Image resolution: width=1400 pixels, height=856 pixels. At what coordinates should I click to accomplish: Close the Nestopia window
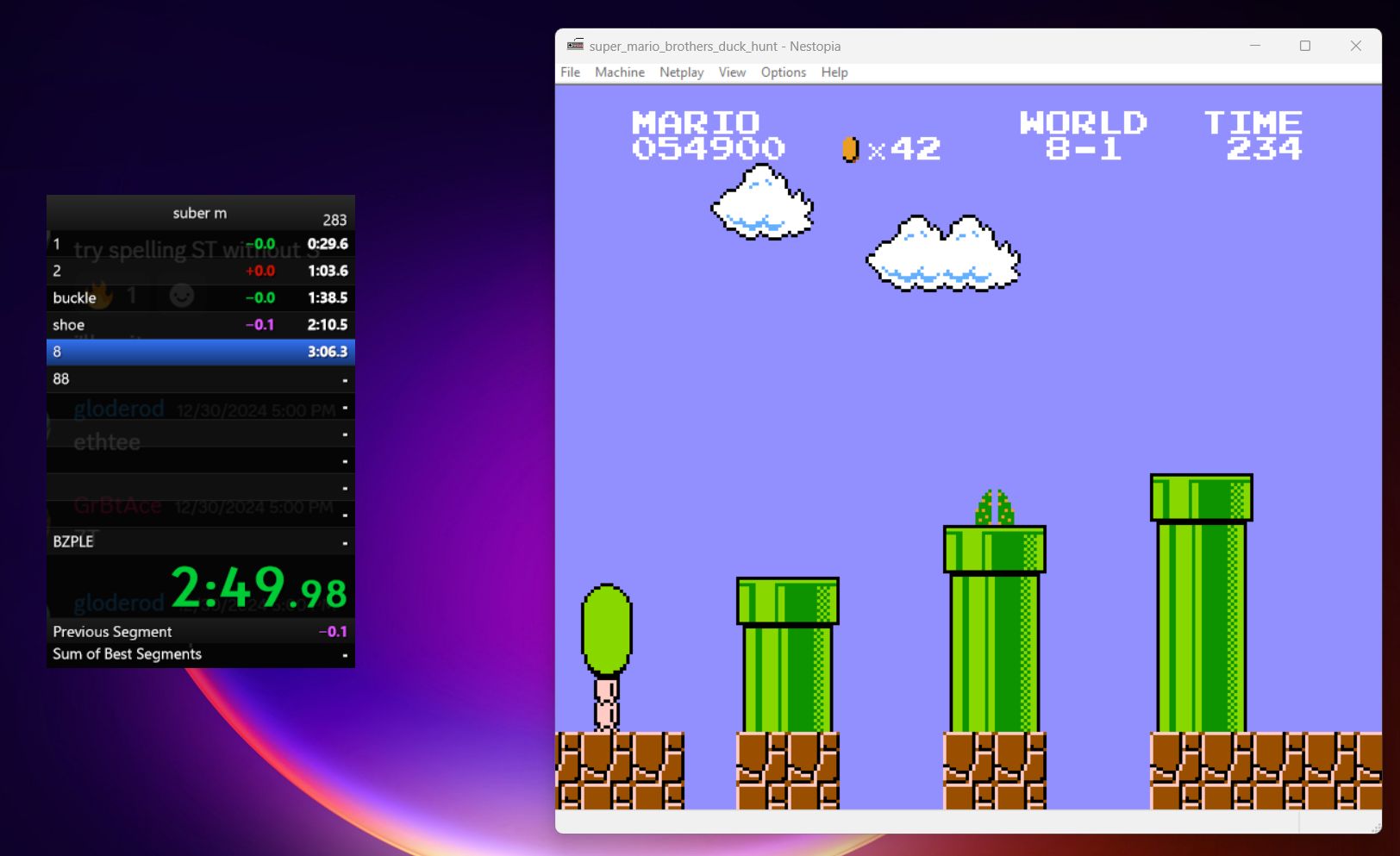1356,46
